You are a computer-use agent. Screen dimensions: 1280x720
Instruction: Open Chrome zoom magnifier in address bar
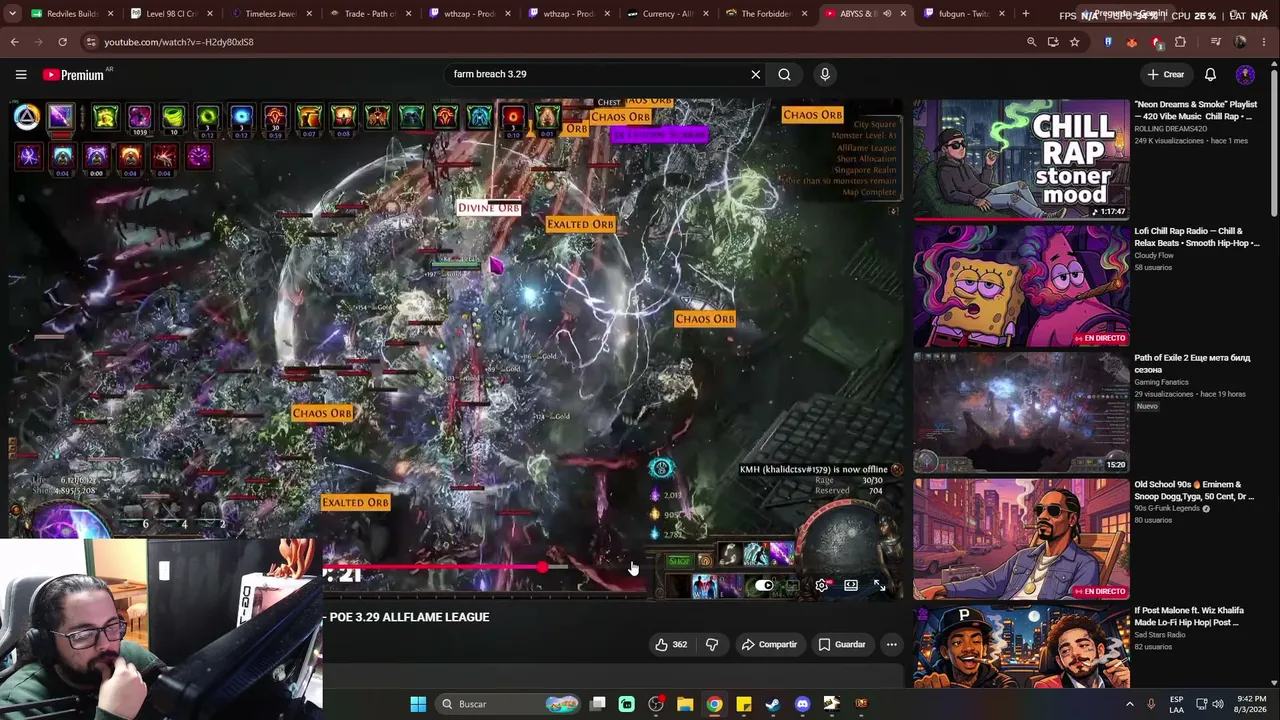(1031, 42)
